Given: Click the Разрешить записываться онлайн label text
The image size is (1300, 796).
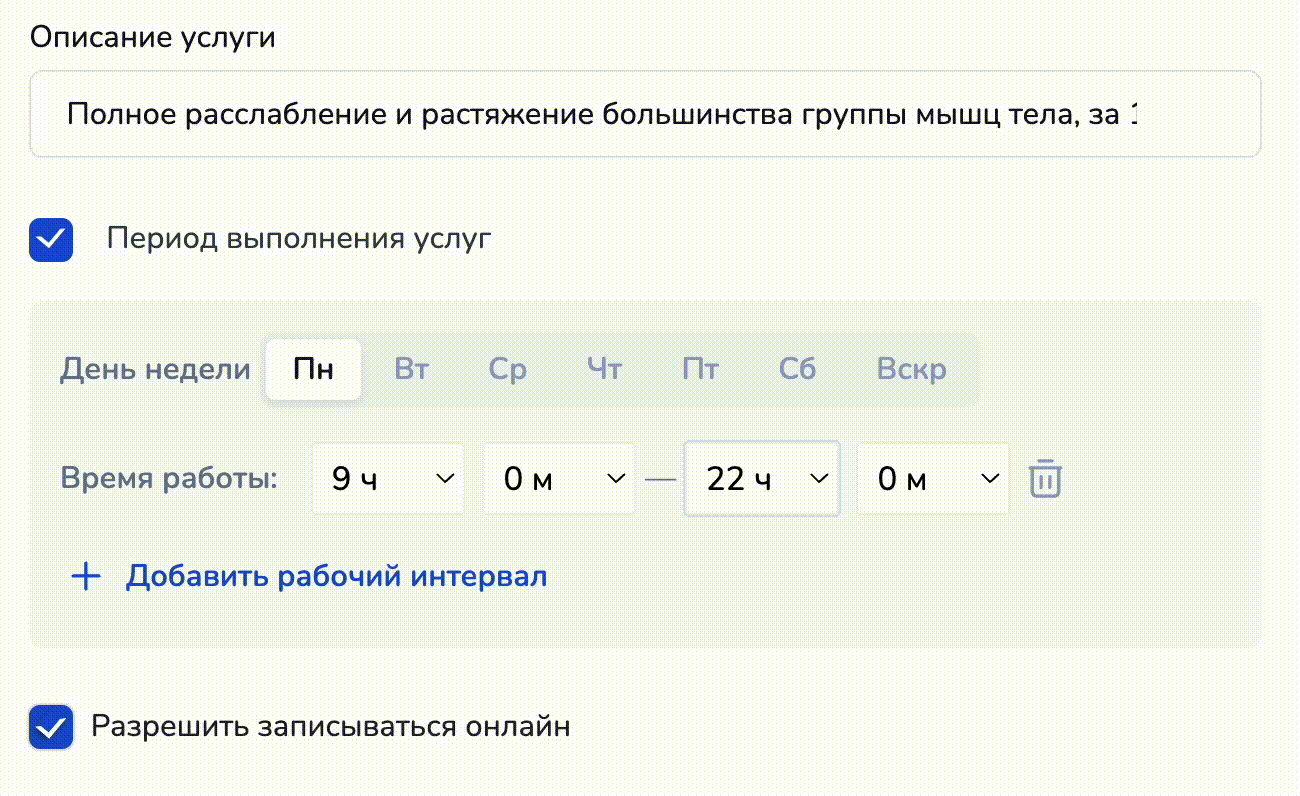Looking at the screenshot, I should tap(330, 726).
